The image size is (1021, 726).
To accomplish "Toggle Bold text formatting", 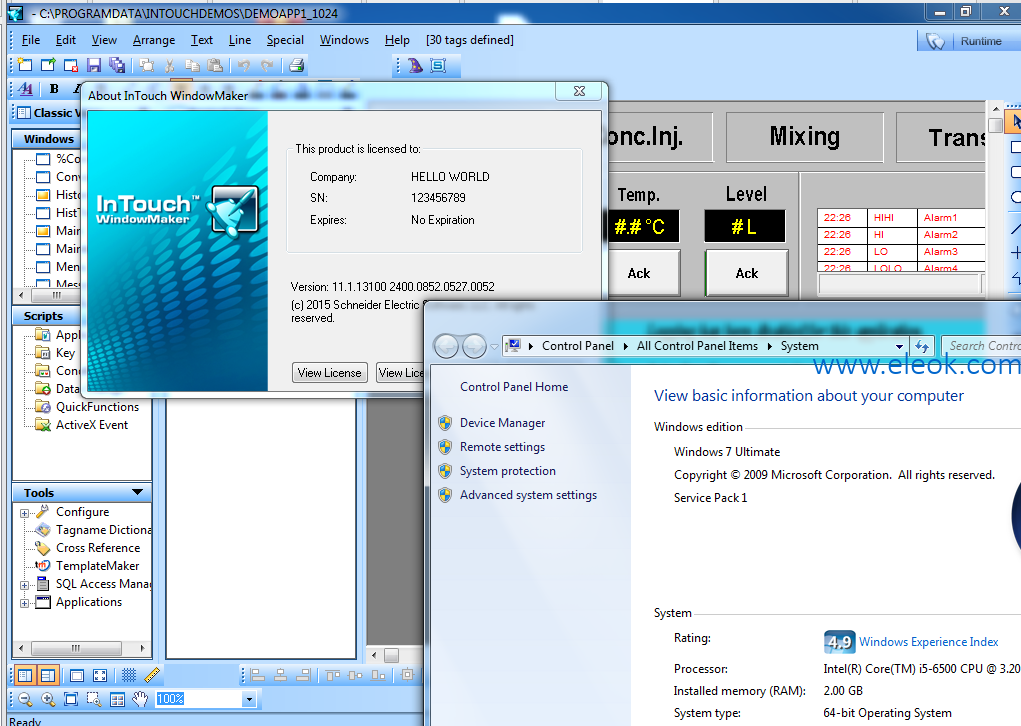I will coord(54,89).
